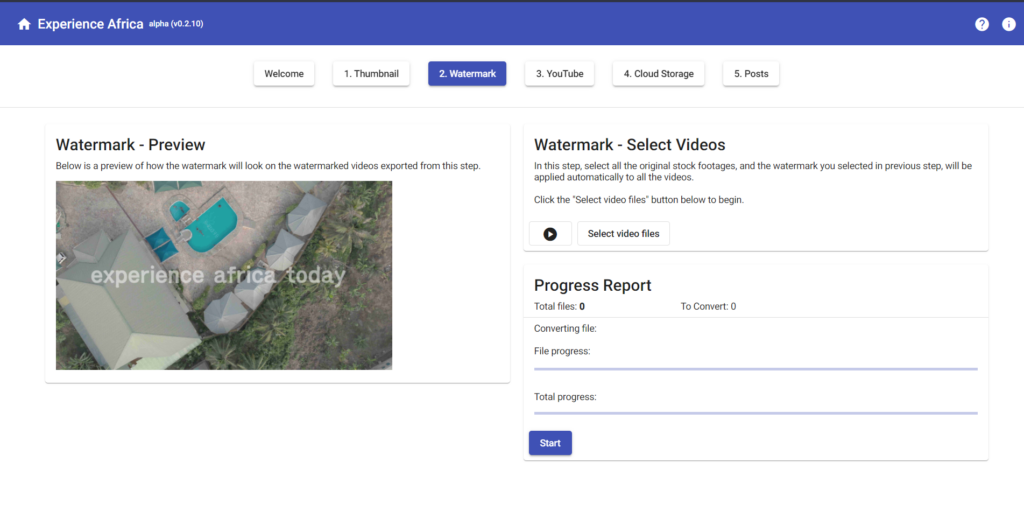Go to the Welcome tab

(x=284, y=74)
